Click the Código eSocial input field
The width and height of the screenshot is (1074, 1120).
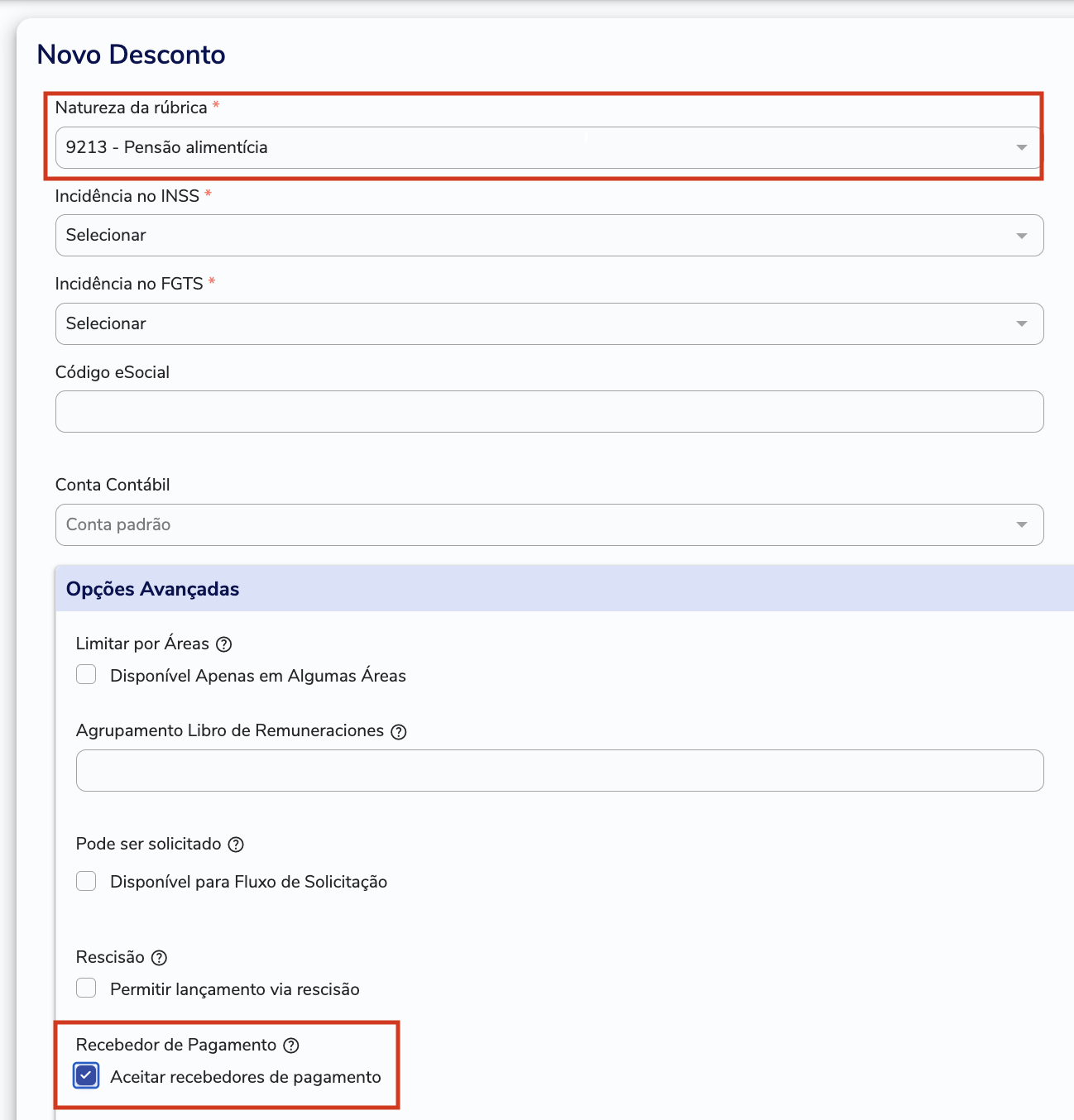[x=549, y=411]
